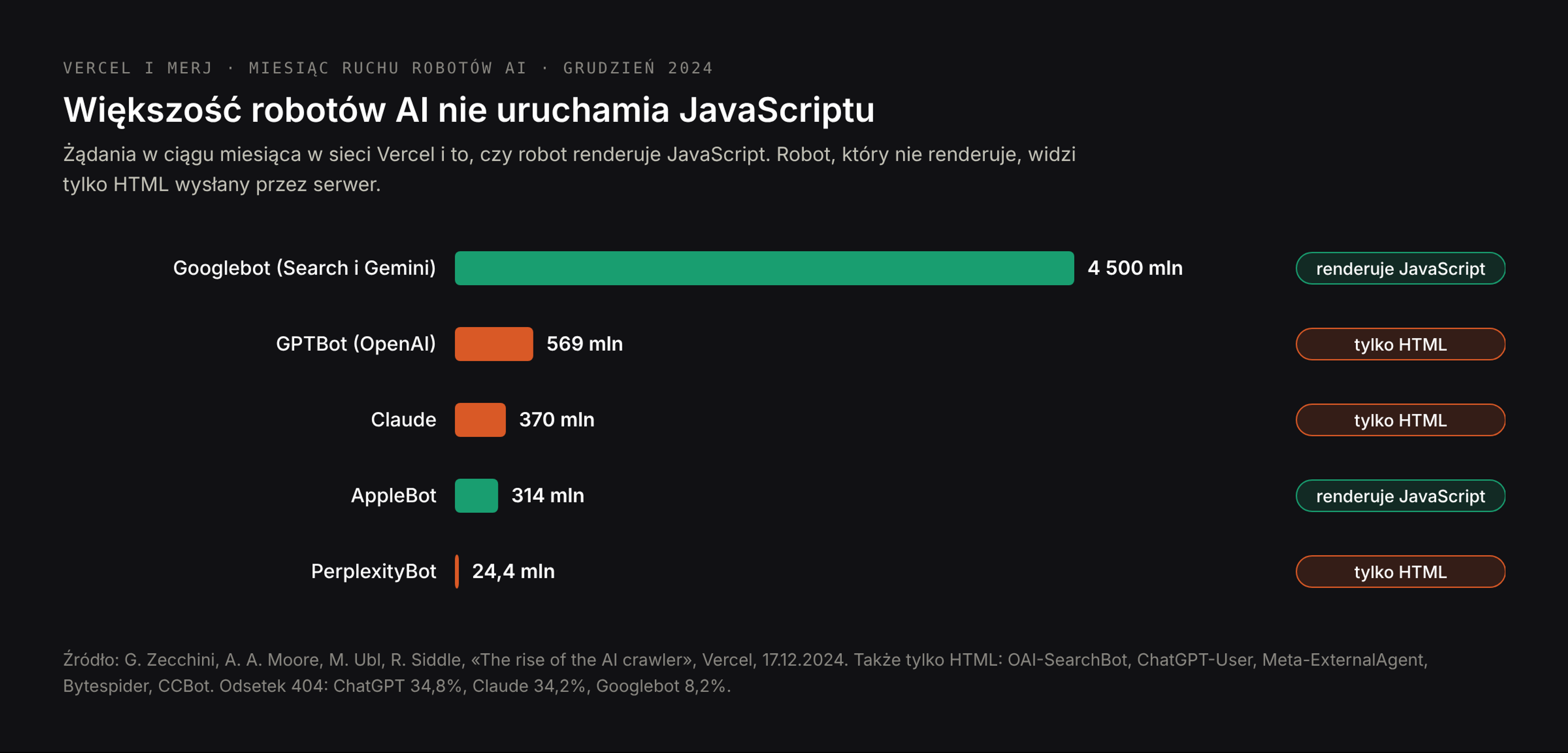Click the subtitle starting 'Żądania w ciągu miesiąca'
The width and height of the screenshot is (1568, 753).
(569, 170)
